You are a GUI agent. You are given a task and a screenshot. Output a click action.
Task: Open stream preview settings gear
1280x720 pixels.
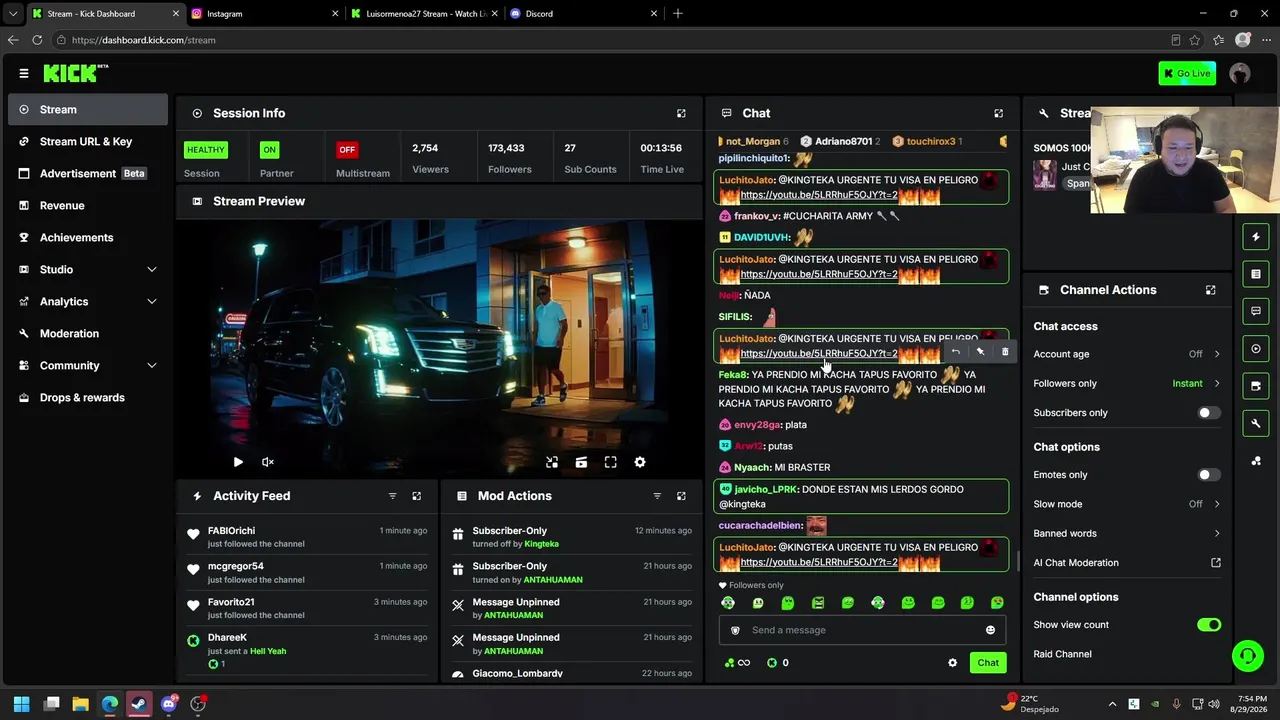pyautogui.click(x=640, y=462)
